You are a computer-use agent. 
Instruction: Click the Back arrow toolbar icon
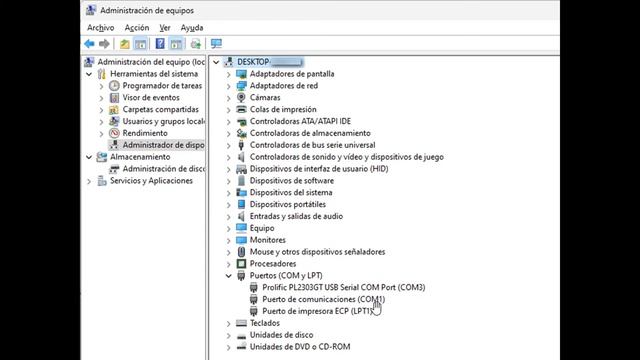click(89, 44)
